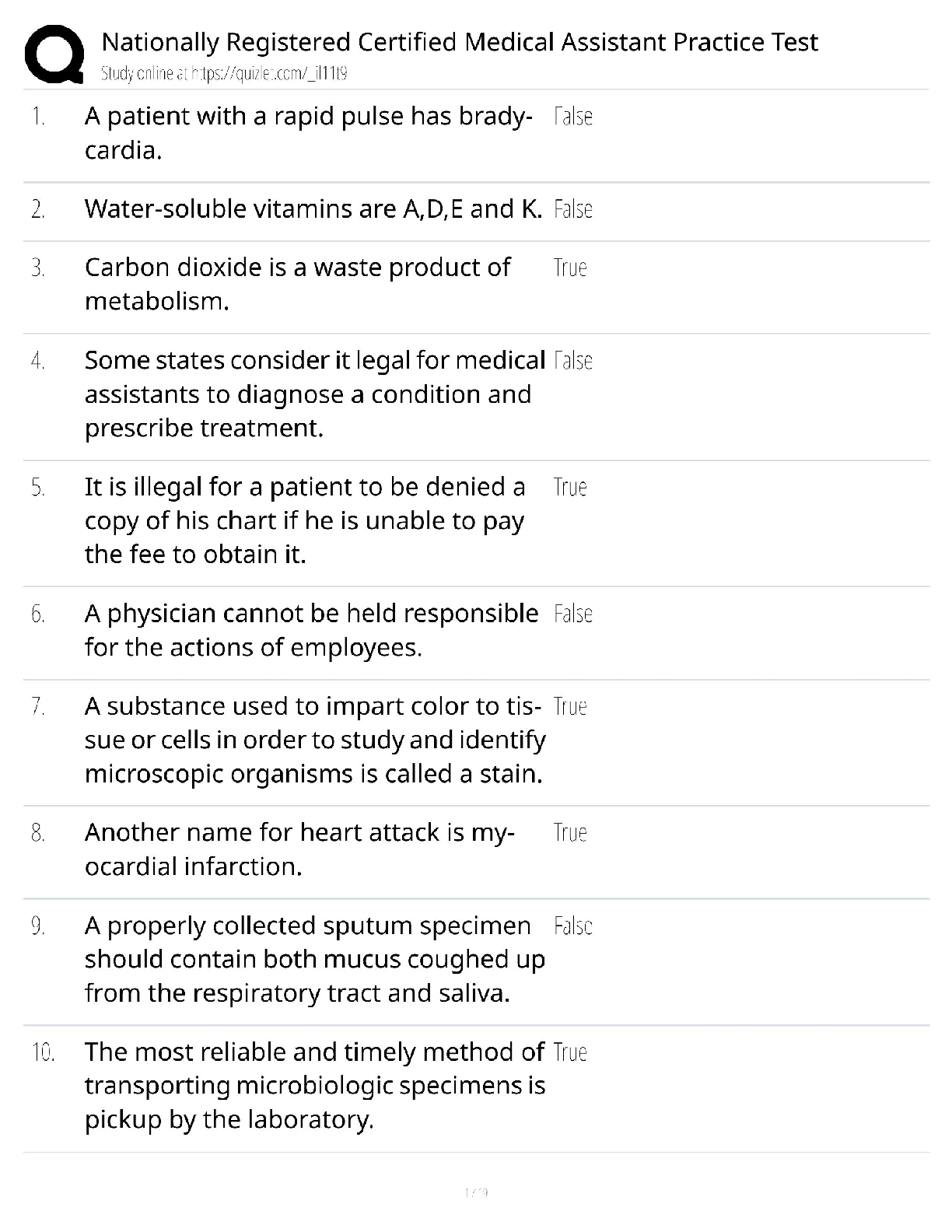Click the False answer for sputum question
952x1232 pixels.
pos(573,926)
